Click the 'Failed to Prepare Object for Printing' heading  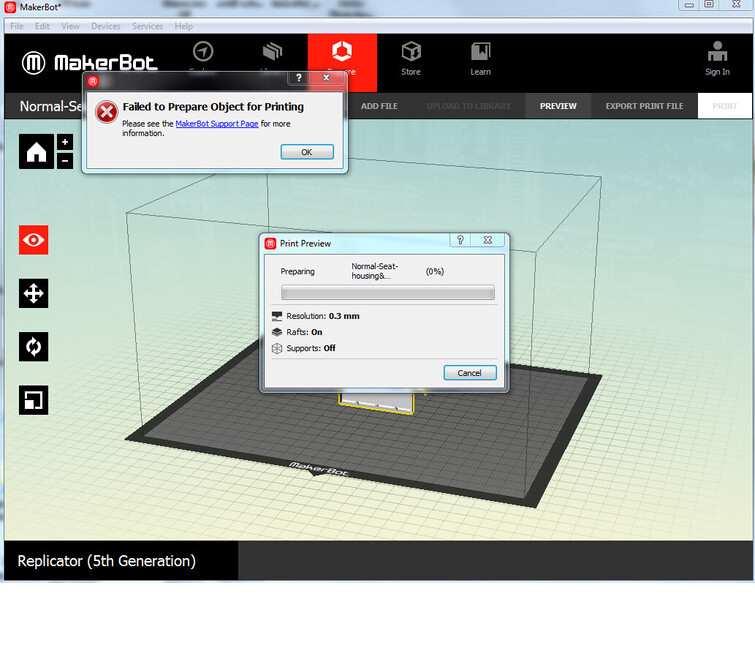point(213,107)
